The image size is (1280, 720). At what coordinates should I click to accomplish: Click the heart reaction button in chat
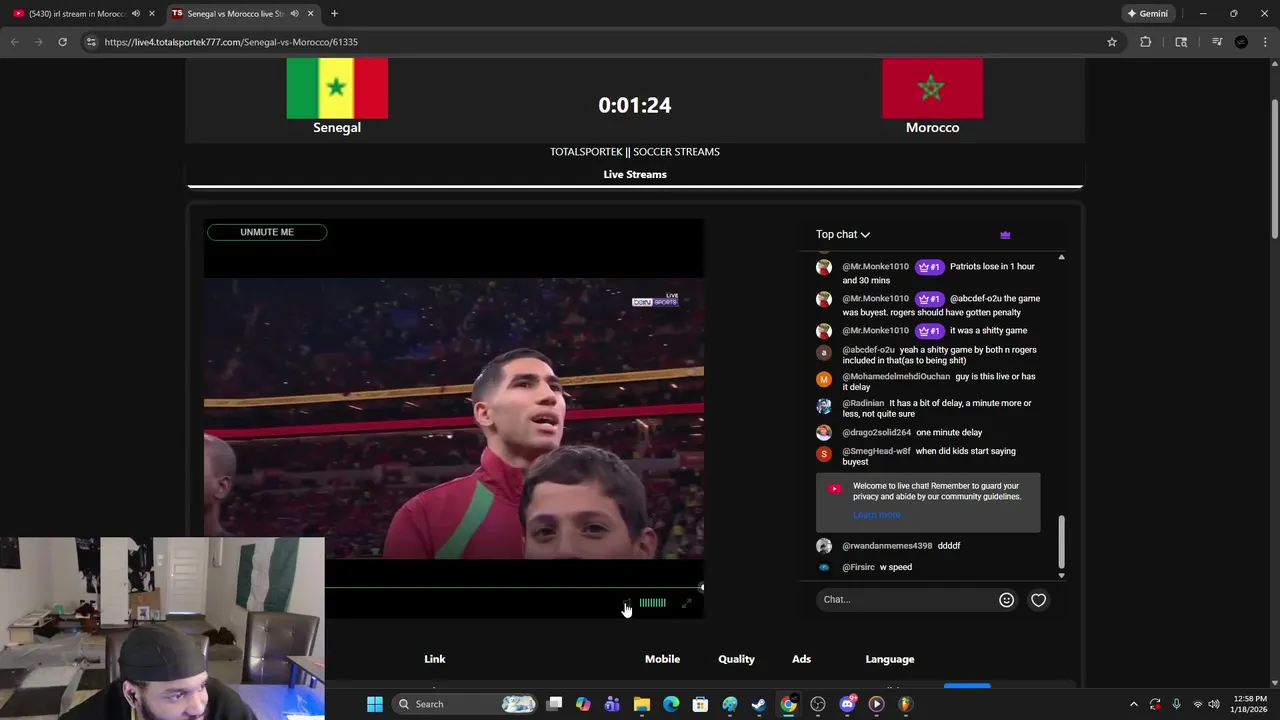tap(1039, 600)
